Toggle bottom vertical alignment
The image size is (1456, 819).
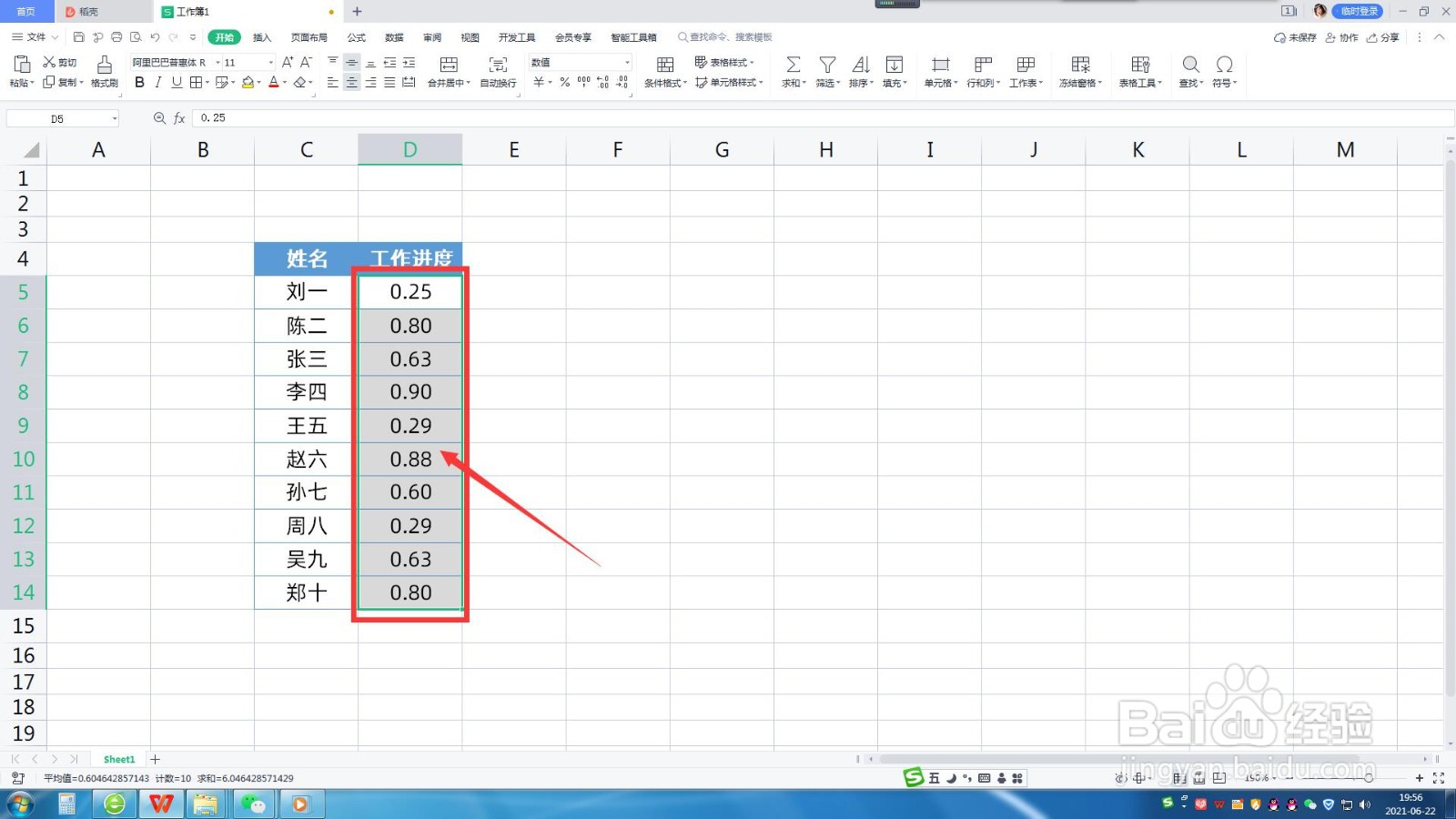pos(370,62)
